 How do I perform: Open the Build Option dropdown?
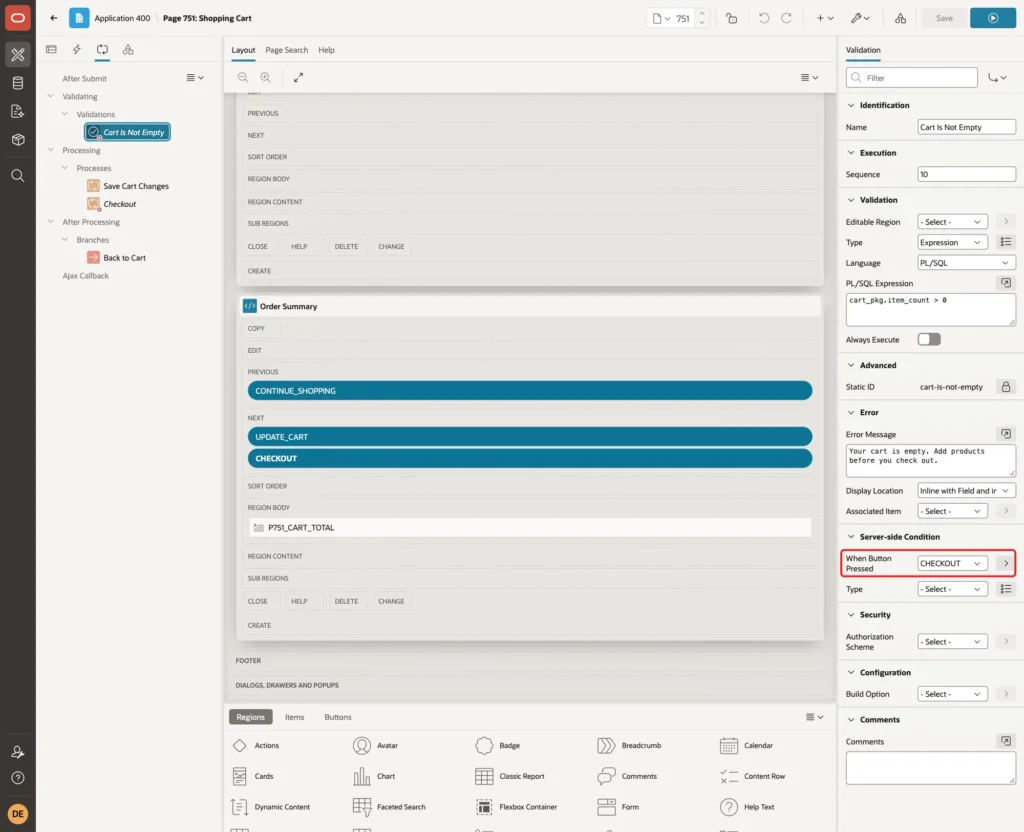pos(952,694)
